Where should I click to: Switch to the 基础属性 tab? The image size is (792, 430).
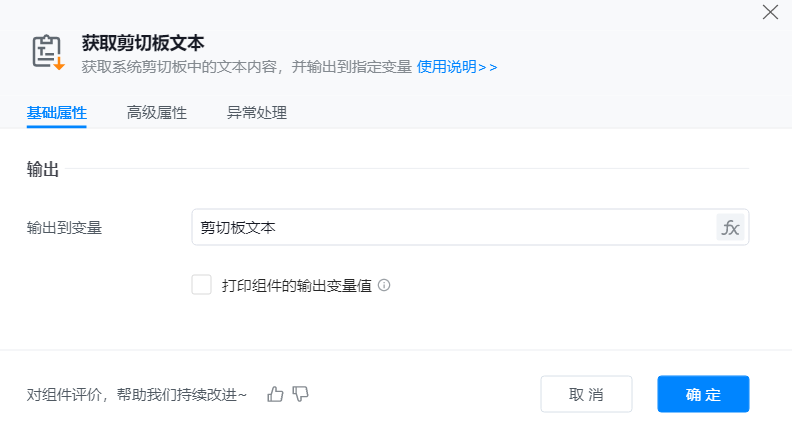click(x=56, y=112)
